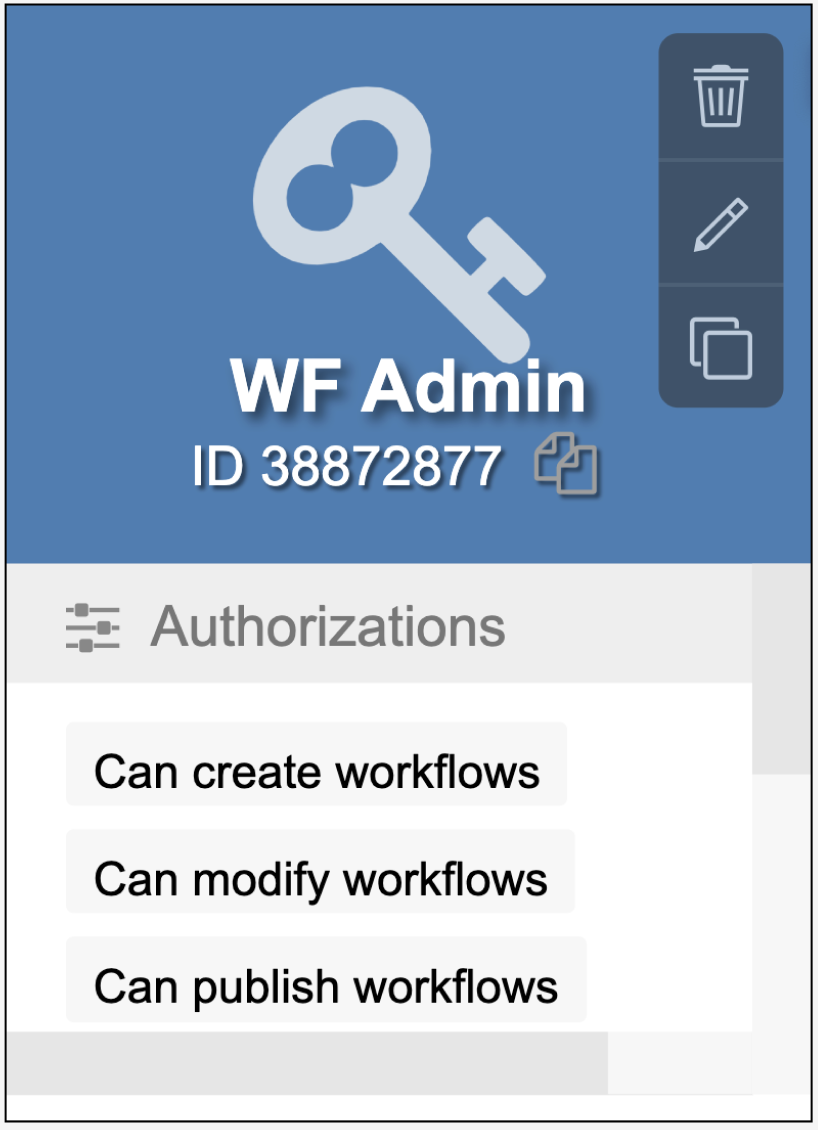Select the Can create workflows authorization
818x1130 pixels.
316,772
